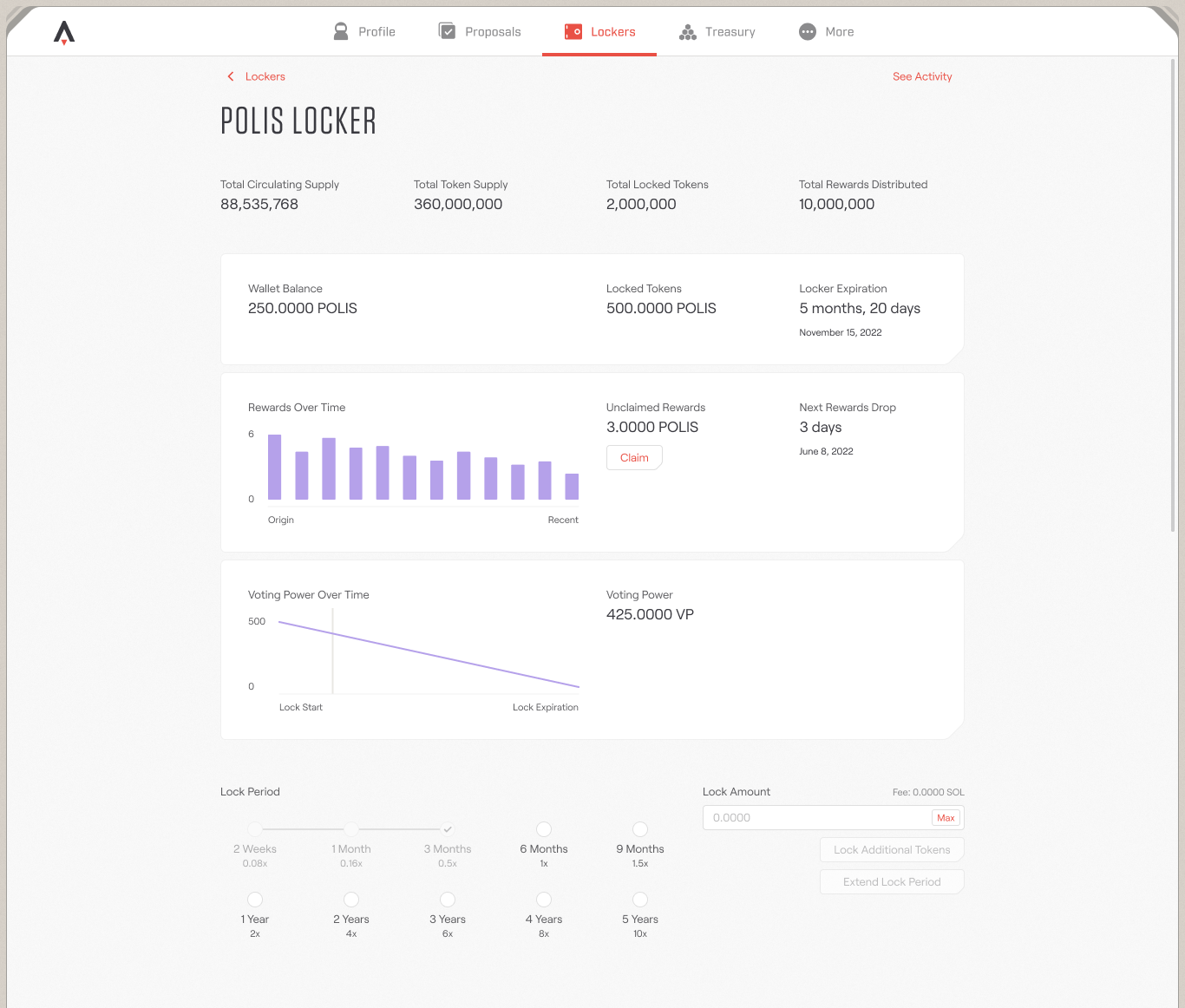This screenshot has height=1008, width=1185.
Task: Select the 1 Month lock period
Action: coord(351,829)
